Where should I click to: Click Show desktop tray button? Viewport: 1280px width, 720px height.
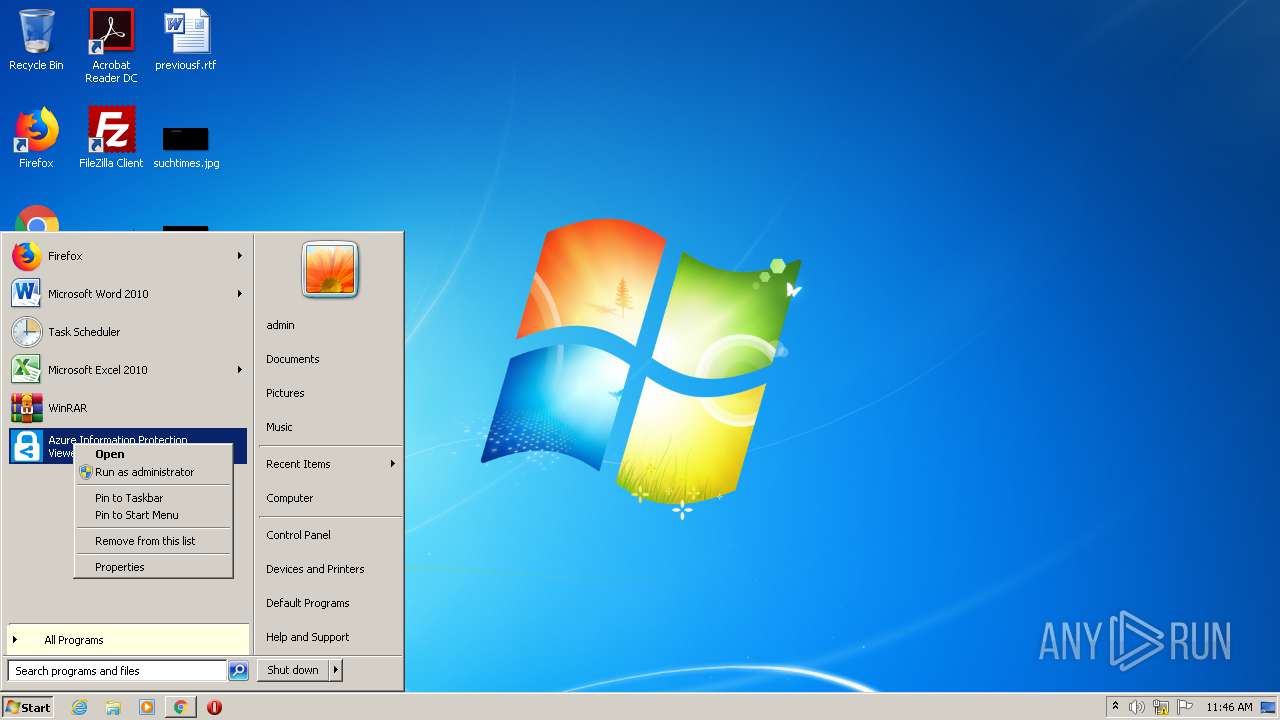(1268, 707)
